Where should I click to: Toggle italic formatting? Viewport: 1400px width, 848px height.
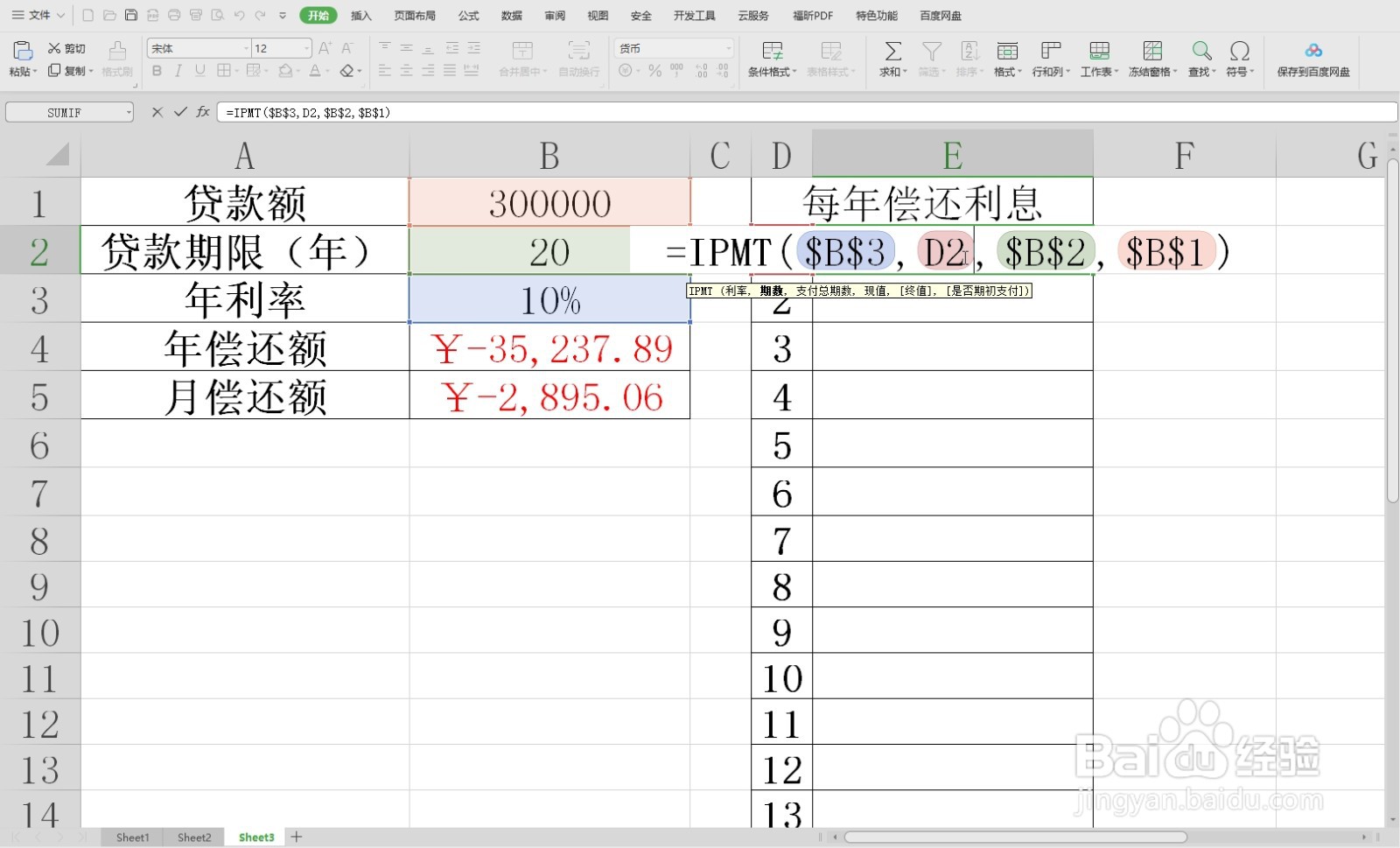[178, 71]
